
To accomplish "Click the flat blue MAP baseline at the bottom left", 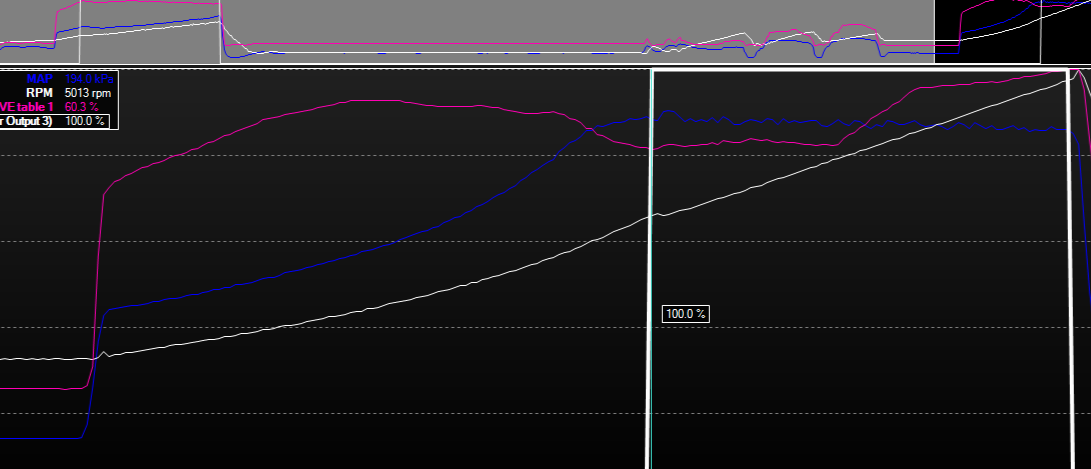I will (x=40, y=438).
